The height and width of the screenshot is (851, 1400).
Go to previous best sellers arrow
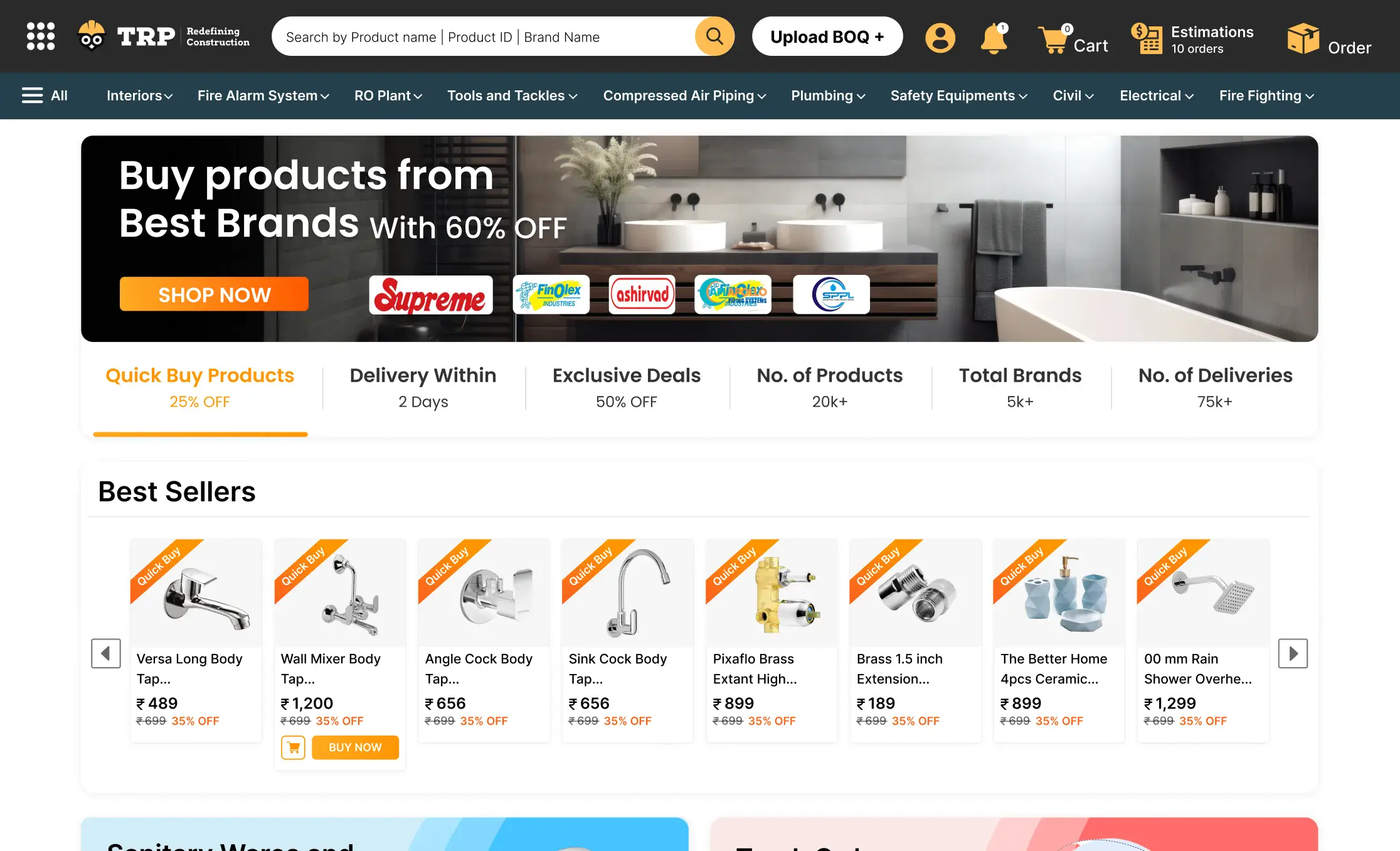tap(106, 653)
